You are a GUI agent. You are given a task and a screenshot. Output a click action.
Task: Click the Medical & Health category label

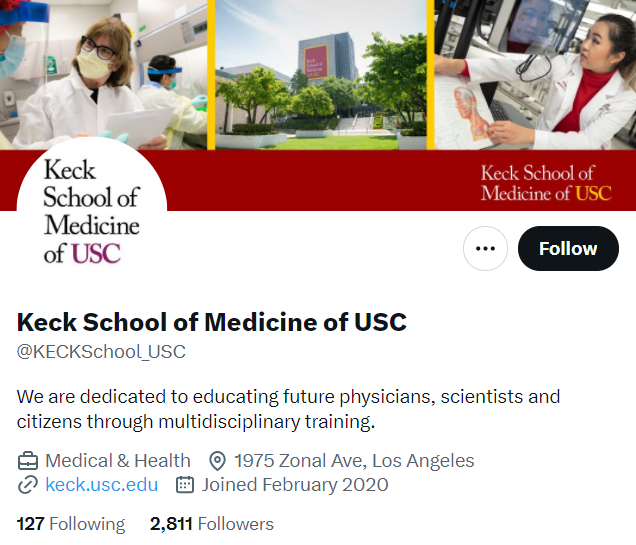pyautogui.click(x=118, y=461)
